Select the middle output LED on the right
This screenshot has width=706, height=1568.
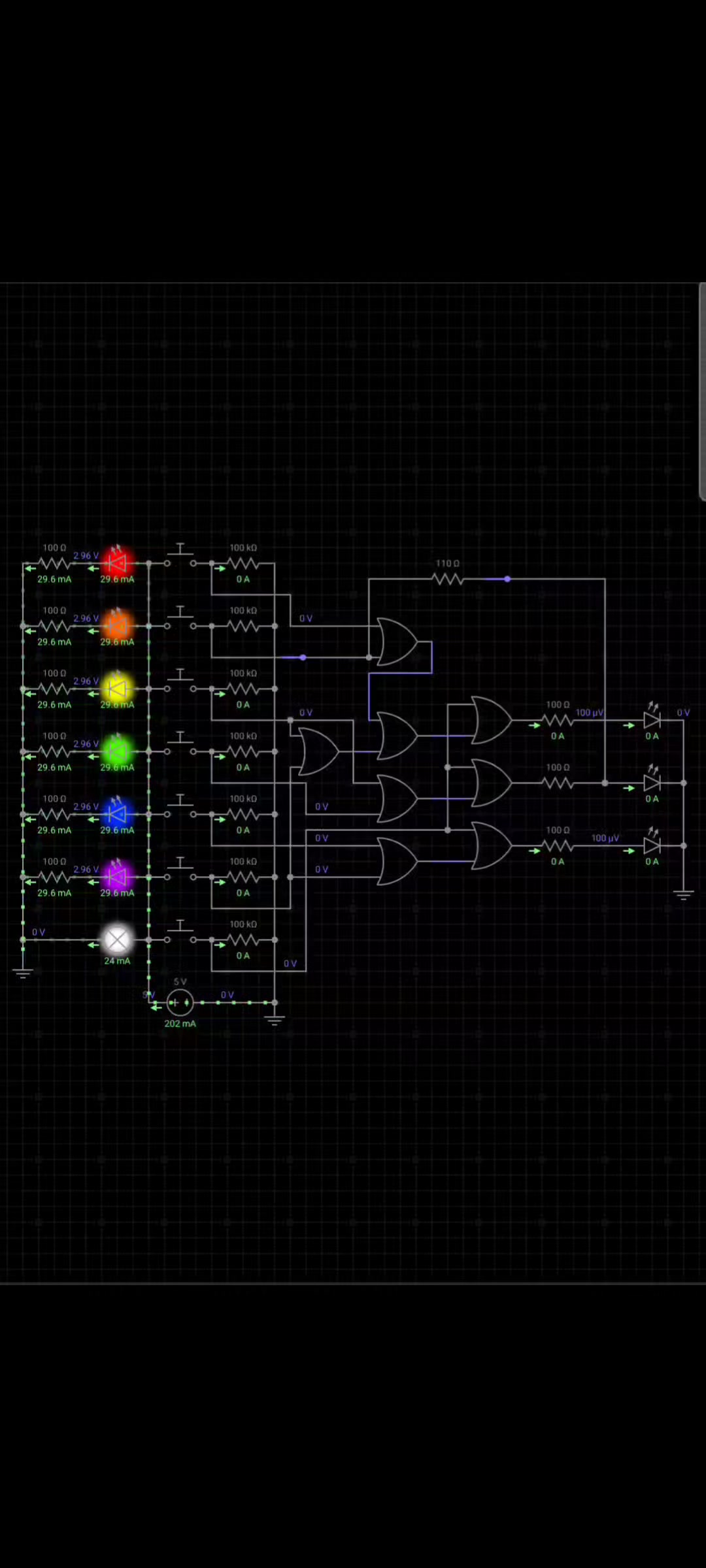pyautogui.click(x=652, y=781)
